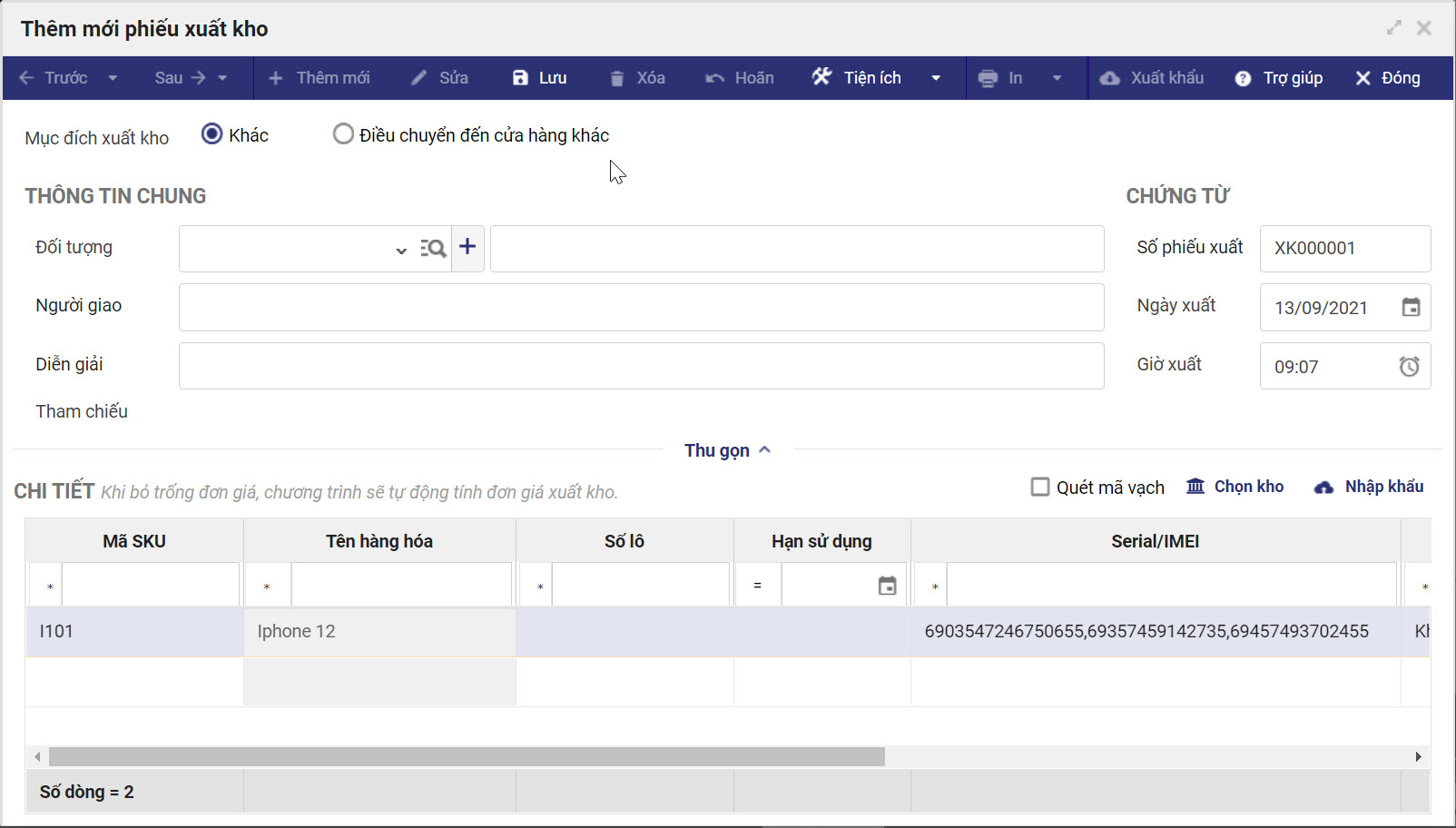The image size is (1456, 828).
Task: Expand the Tiện ích dropdown caret
Action: tap(936, 78)
